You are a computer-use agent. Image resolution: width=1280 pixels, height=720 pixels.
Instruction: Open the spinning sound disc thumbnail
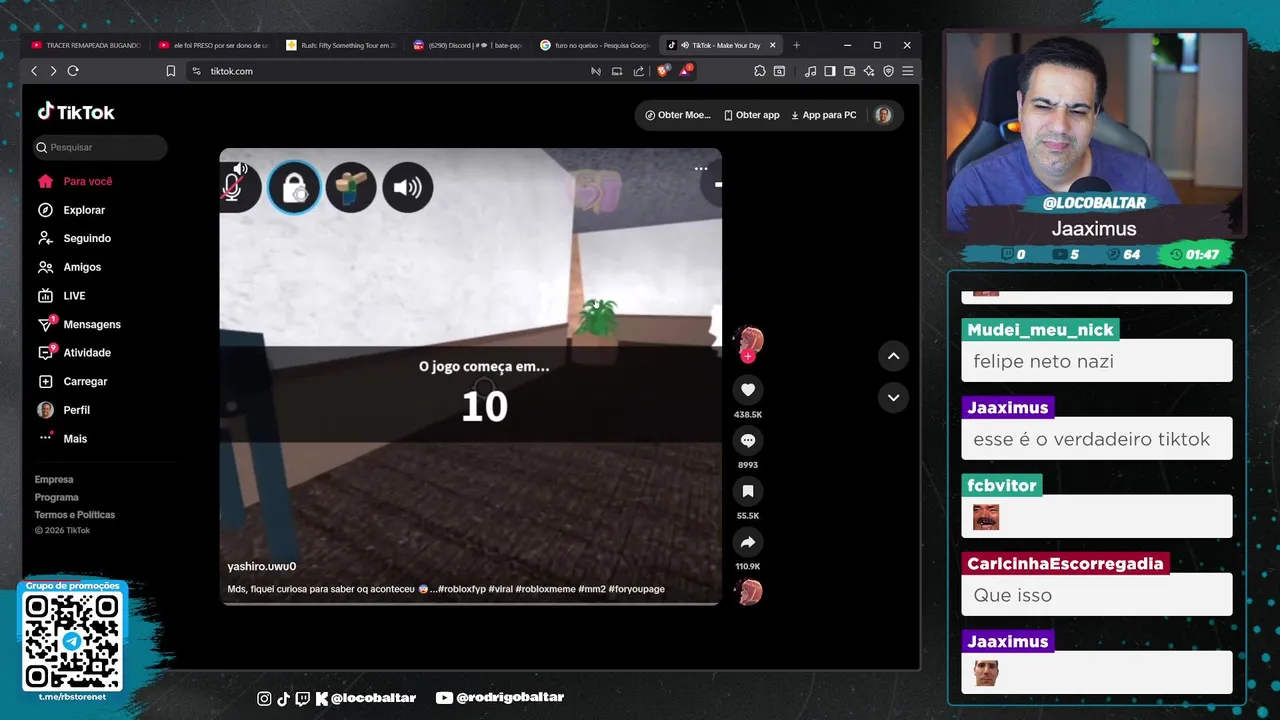[748, 592]
